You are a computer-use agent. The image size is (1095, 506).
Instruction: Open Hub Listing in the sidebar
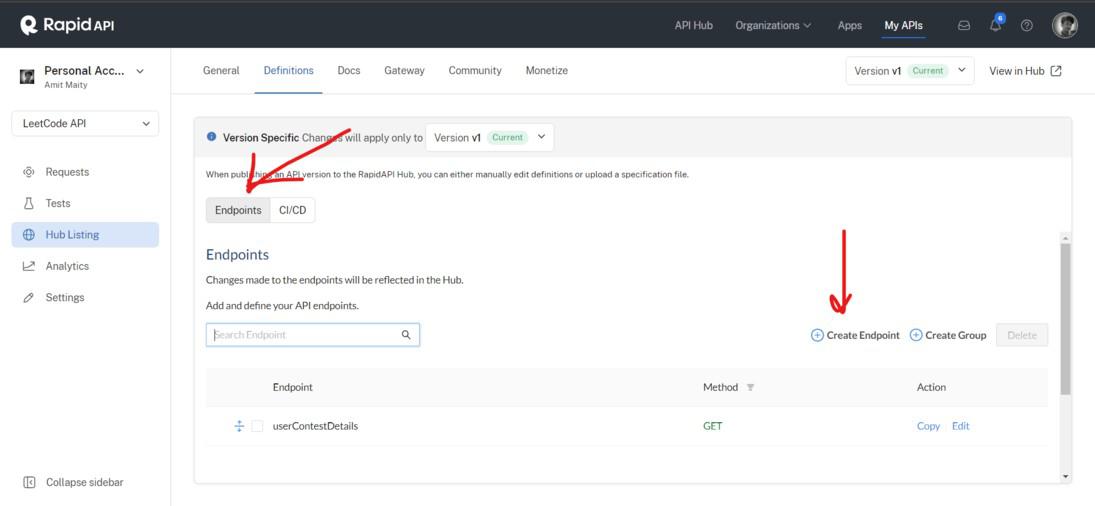pyautogui.click(x=85, y=235)
